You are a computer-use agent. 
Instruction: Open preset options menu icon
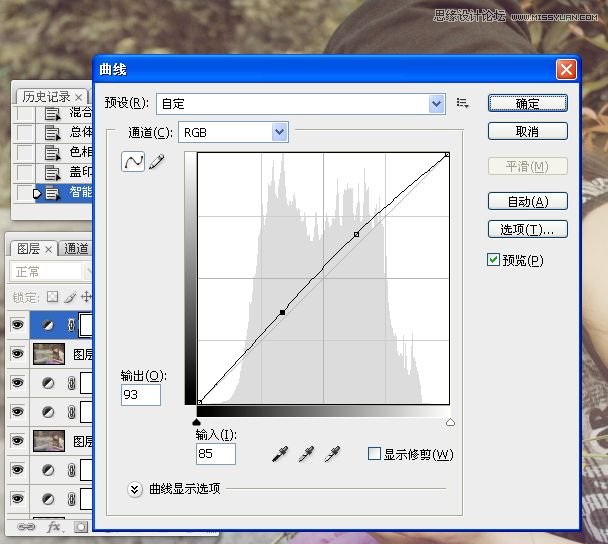tap(462, 103)
